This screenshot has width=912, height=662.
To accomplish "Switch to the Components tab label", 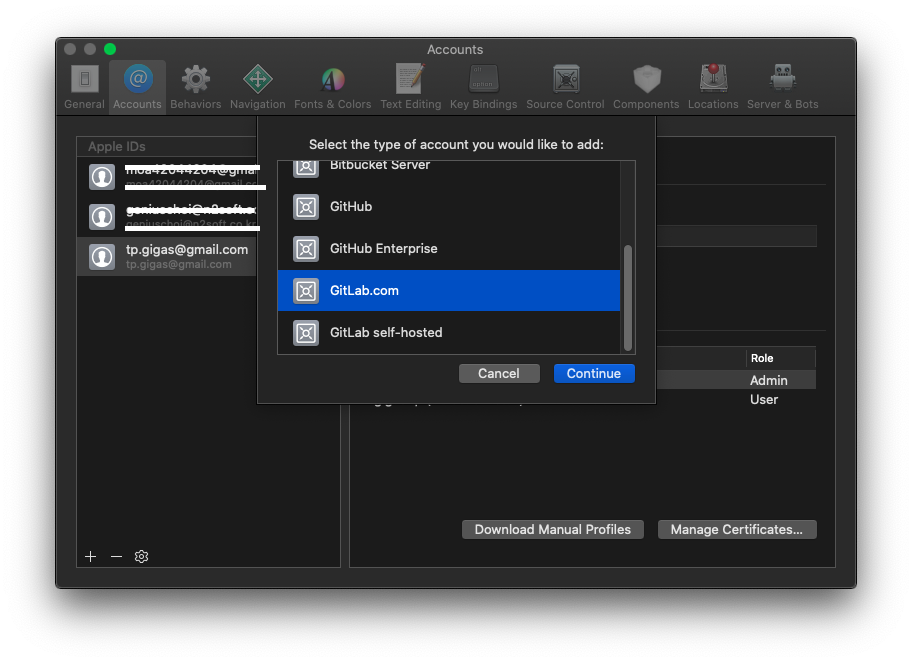I will click(x=646, y=104).
